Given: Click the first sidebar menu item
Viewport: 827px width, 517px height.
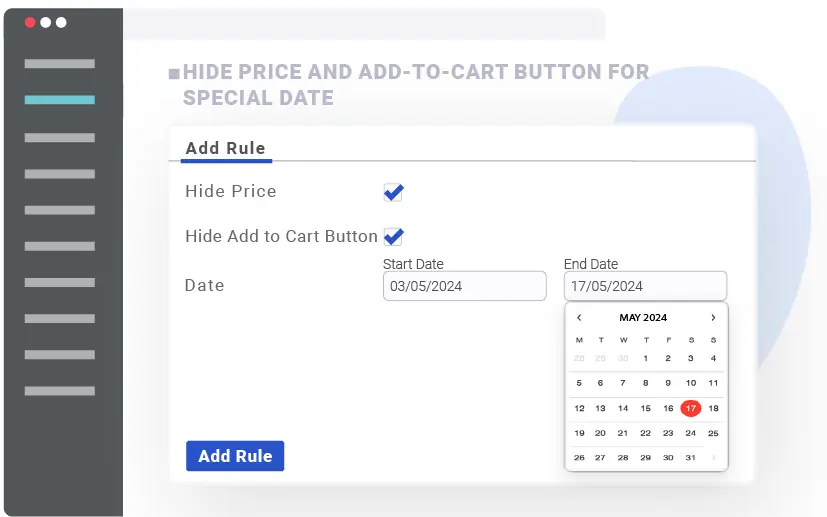Looking at the screenshot, I should pos(60,64).
